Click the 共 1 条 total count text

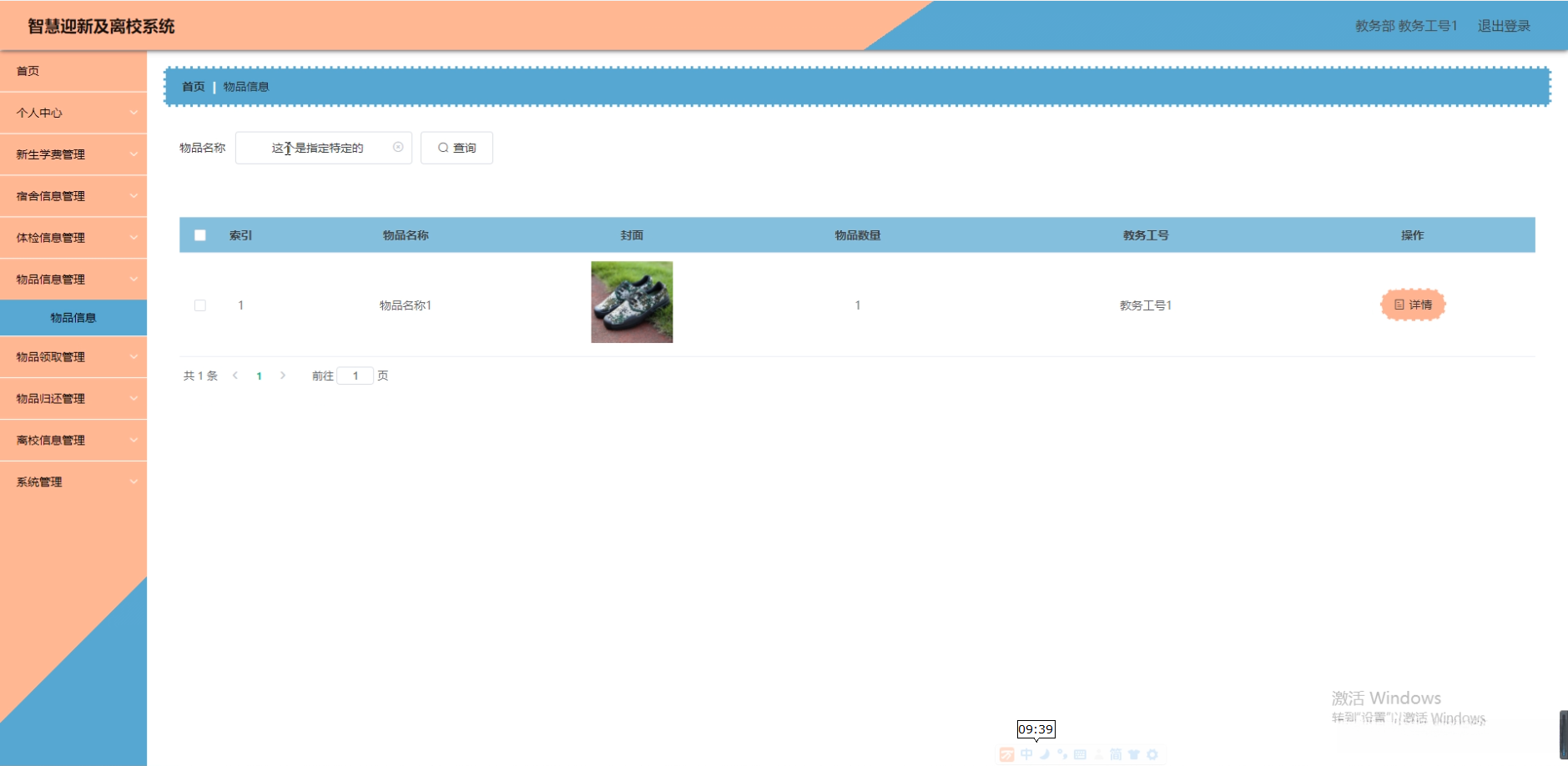pos(200,375)
